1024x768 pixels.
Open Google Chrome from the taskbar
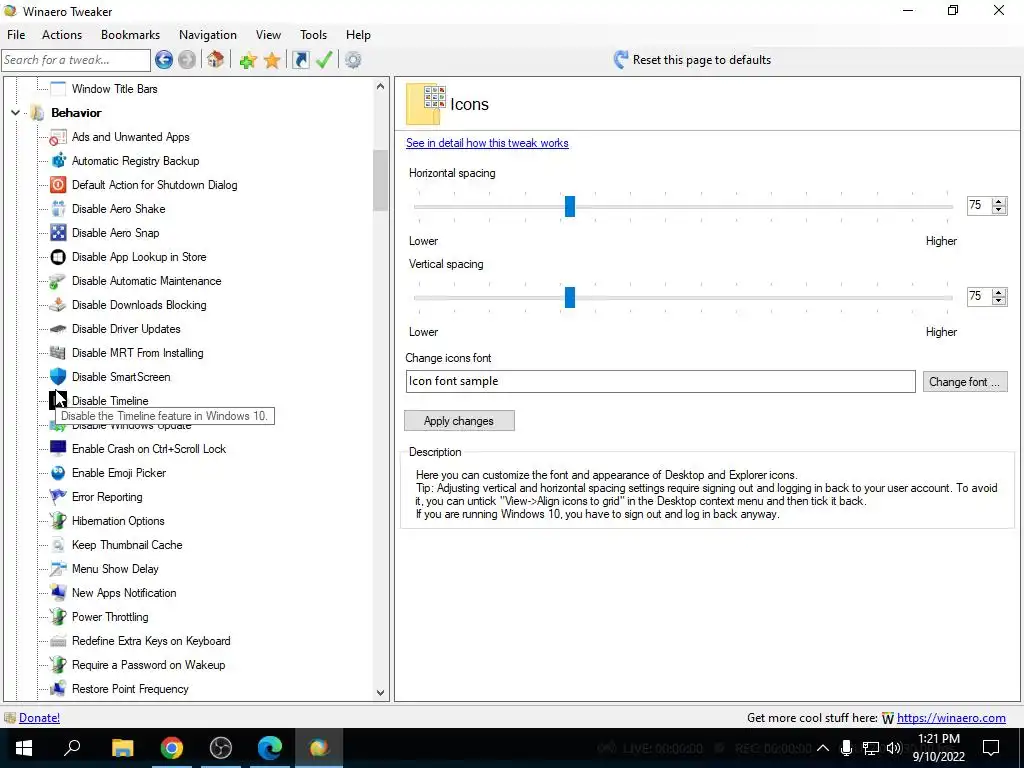[172, 748]
